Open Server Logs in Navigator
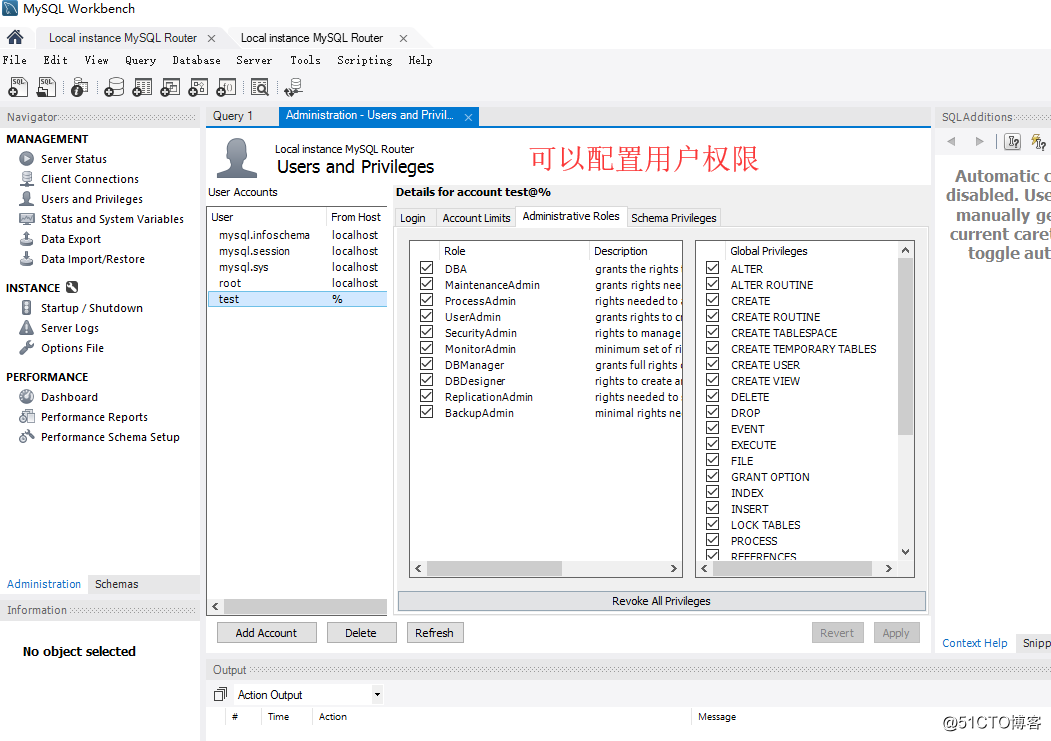 pos(70,328)
